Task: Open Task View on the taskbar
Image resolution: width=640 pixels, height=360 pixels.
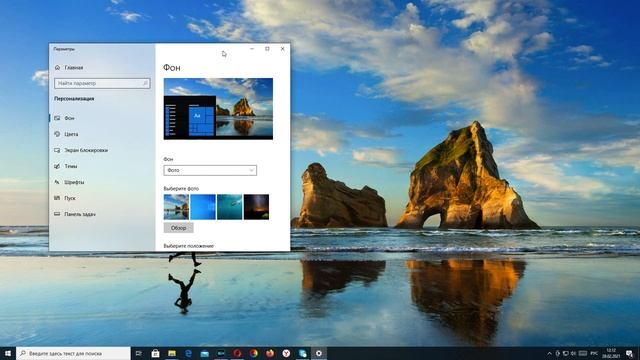Action: pos(139,353)
